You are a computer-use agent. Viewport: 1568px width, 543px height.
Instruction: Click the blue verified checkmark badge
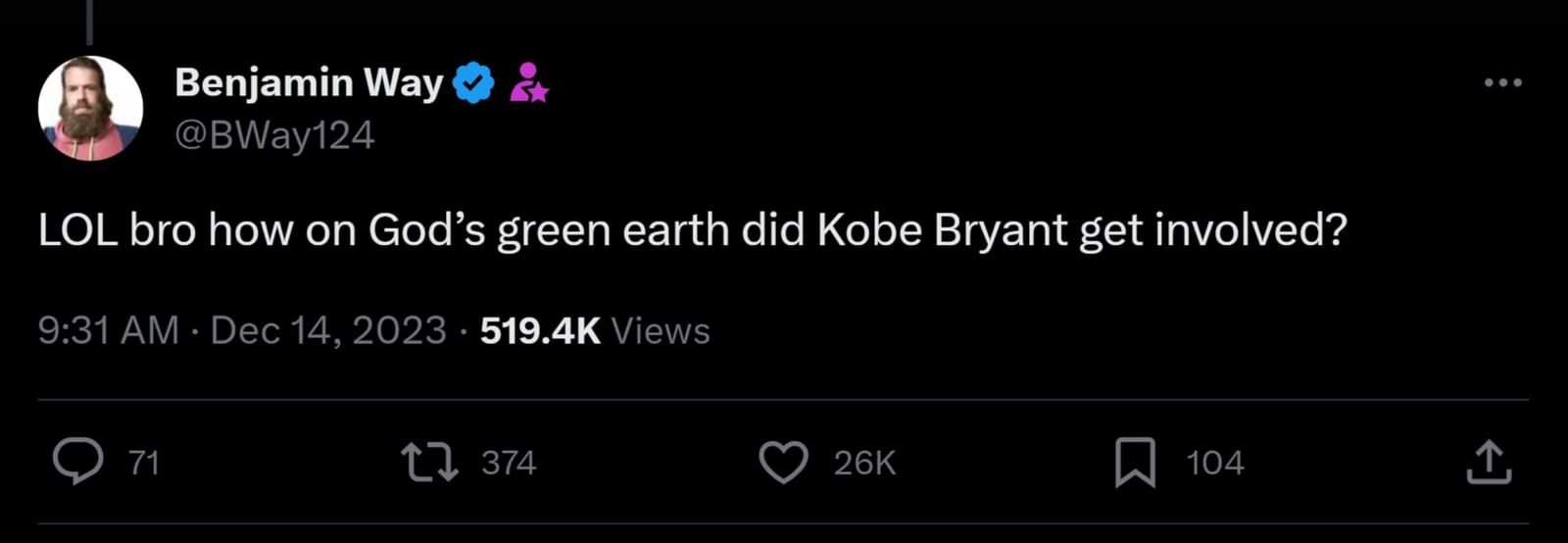pos(473,82)
